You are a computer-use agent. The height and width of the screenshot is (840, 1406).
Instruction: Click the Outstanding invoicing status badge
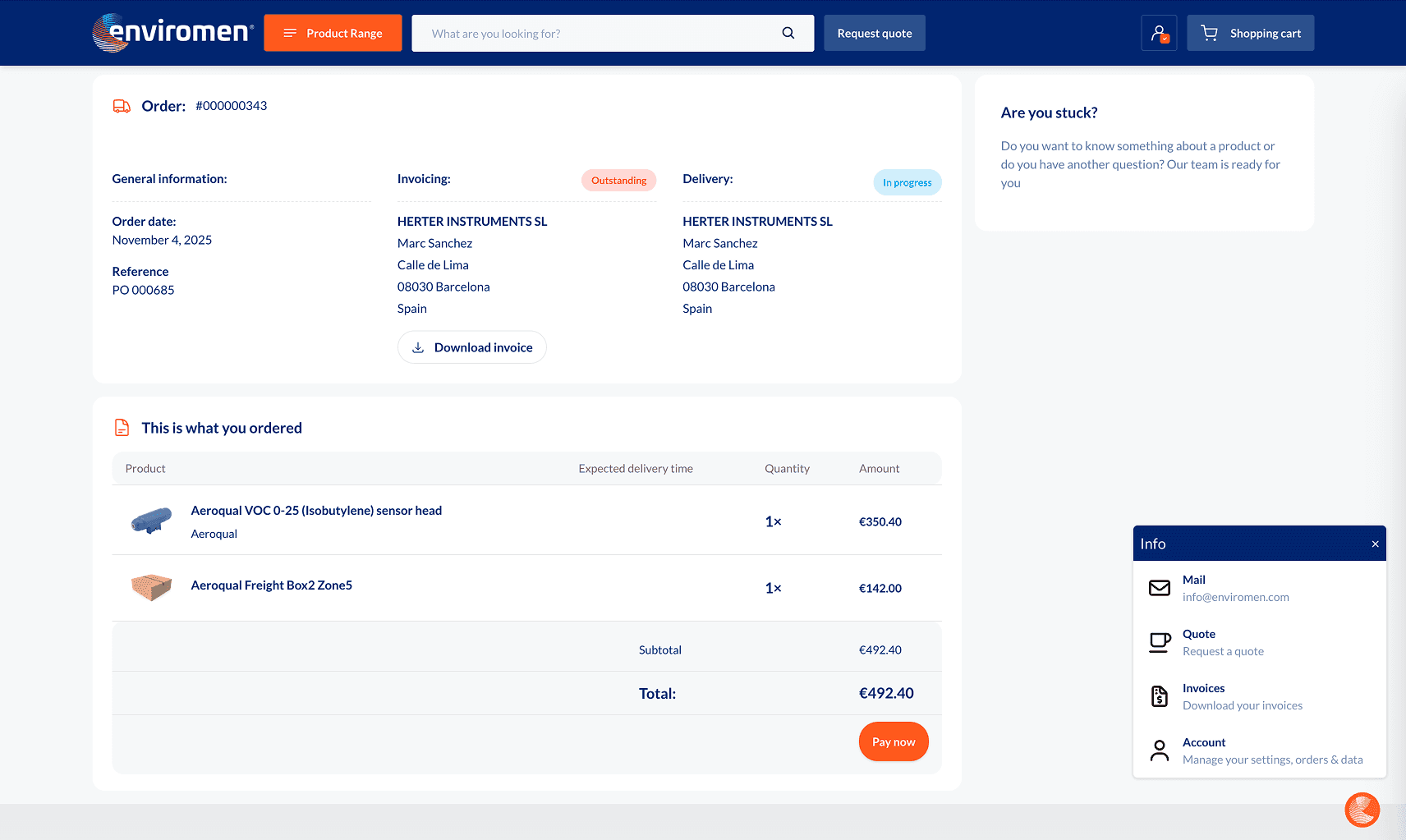(619, 181)
